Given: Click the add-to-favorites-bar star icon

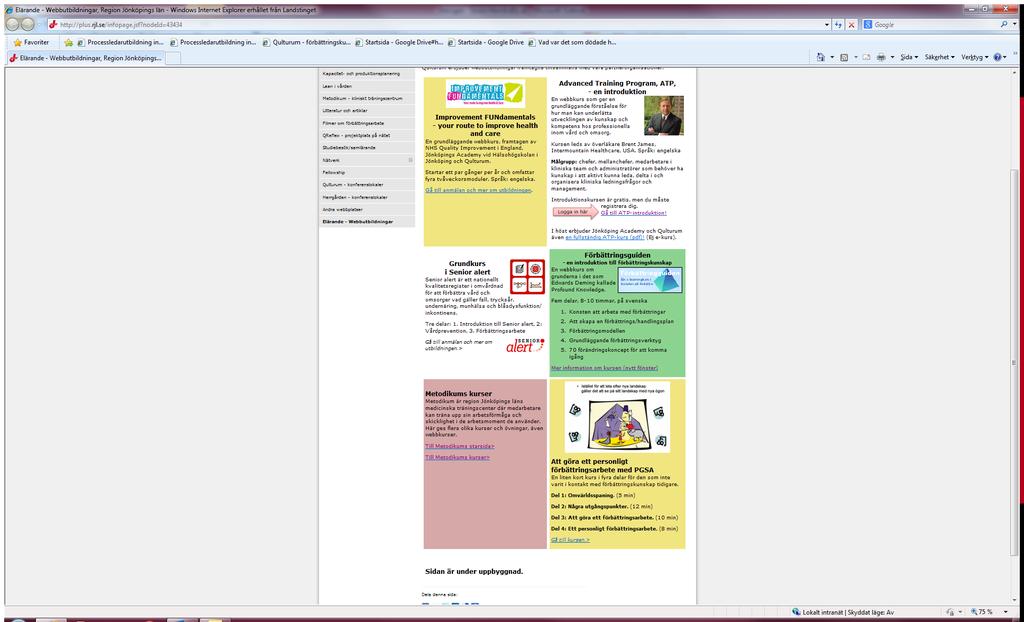Looking at the screenshot, I should tap(69, 42).
